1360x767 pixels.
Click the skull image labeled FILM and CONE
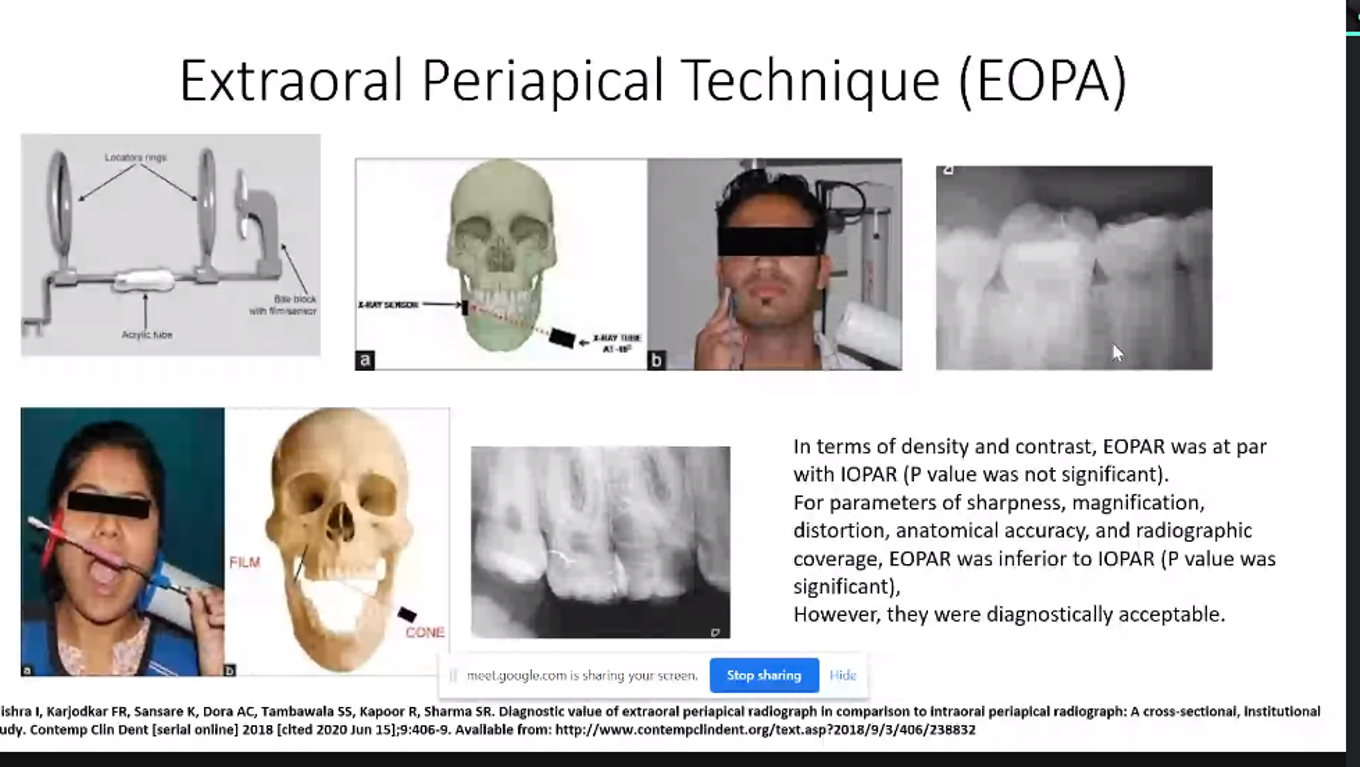[337, 541]
